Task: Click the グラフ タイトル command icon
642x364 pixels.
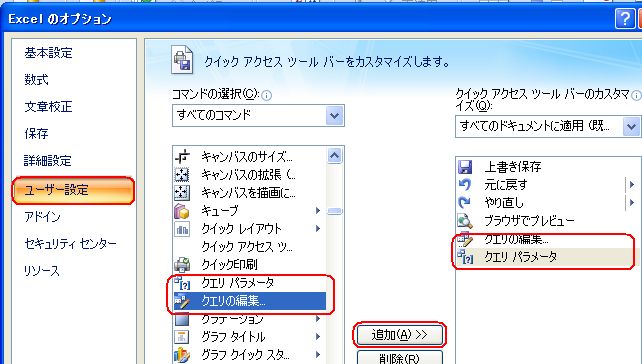Action: click(182, 337)
